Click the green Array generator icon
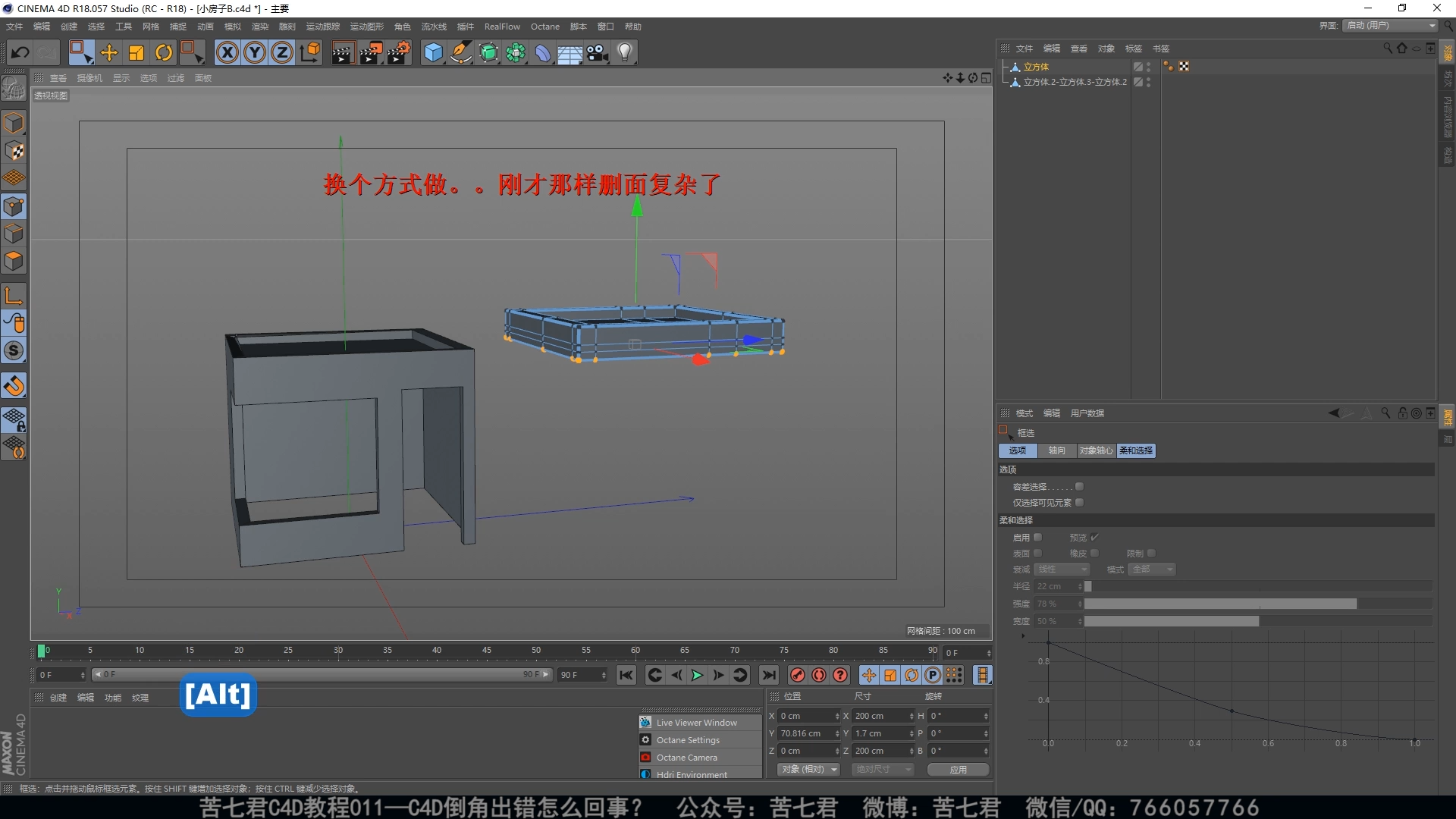 pyautogui.click(x=516, y=52)
